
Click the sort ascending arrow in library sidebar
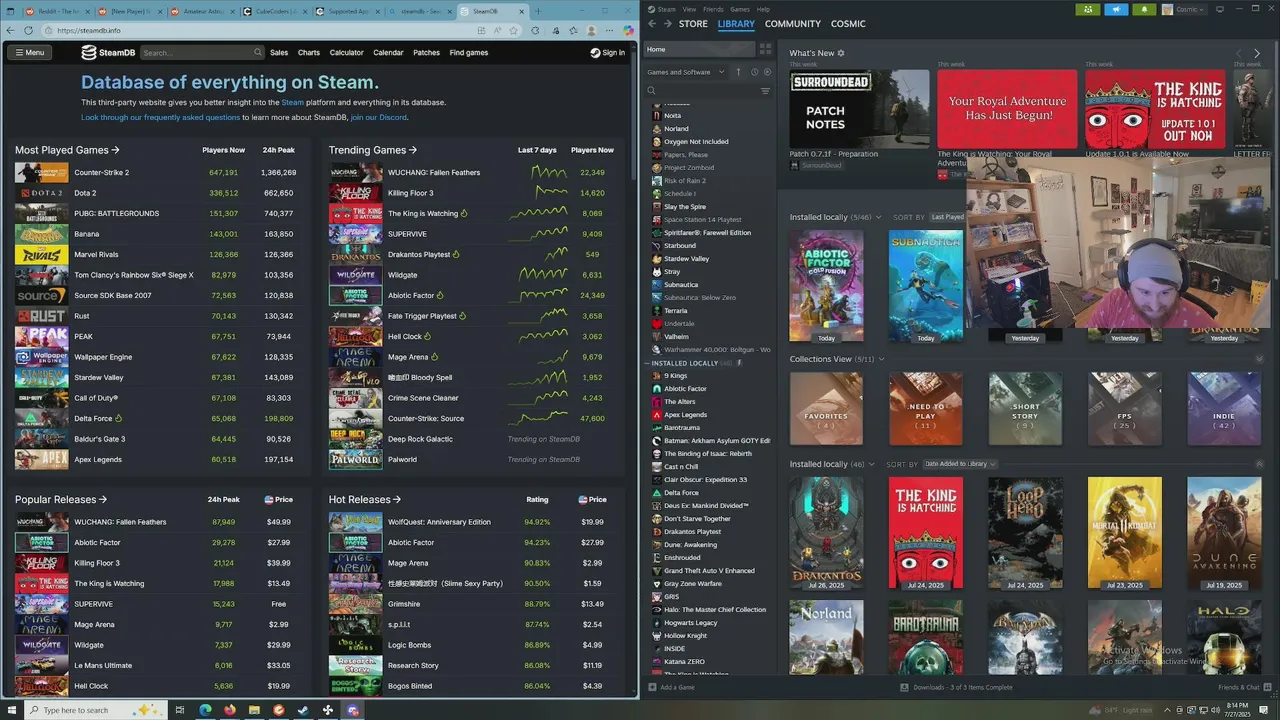[738, 72]
